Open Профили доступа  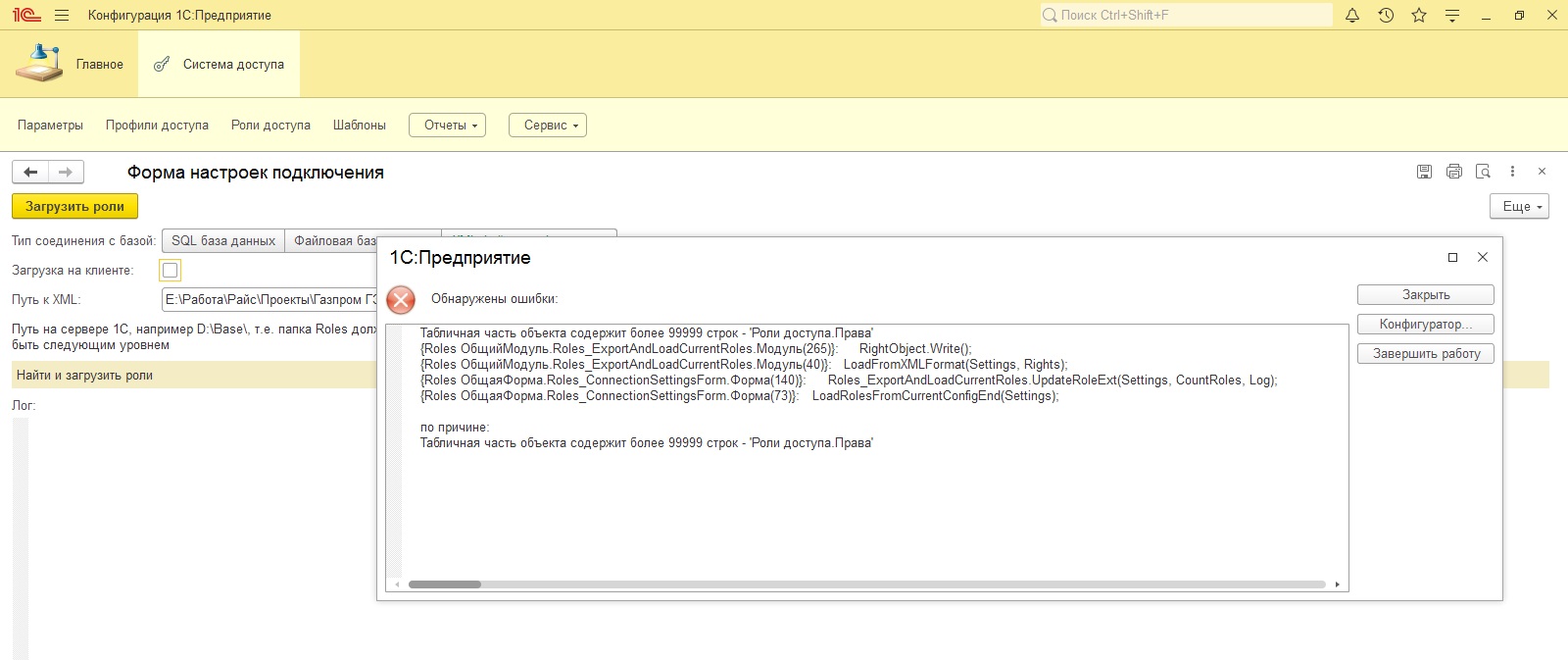(157, 126)
